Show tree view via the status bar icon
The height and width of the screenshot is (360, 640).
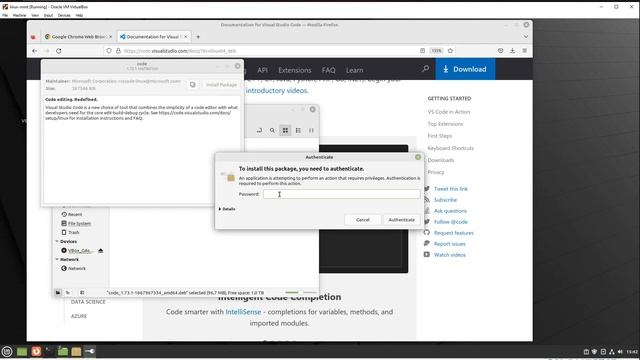(68, 292)
